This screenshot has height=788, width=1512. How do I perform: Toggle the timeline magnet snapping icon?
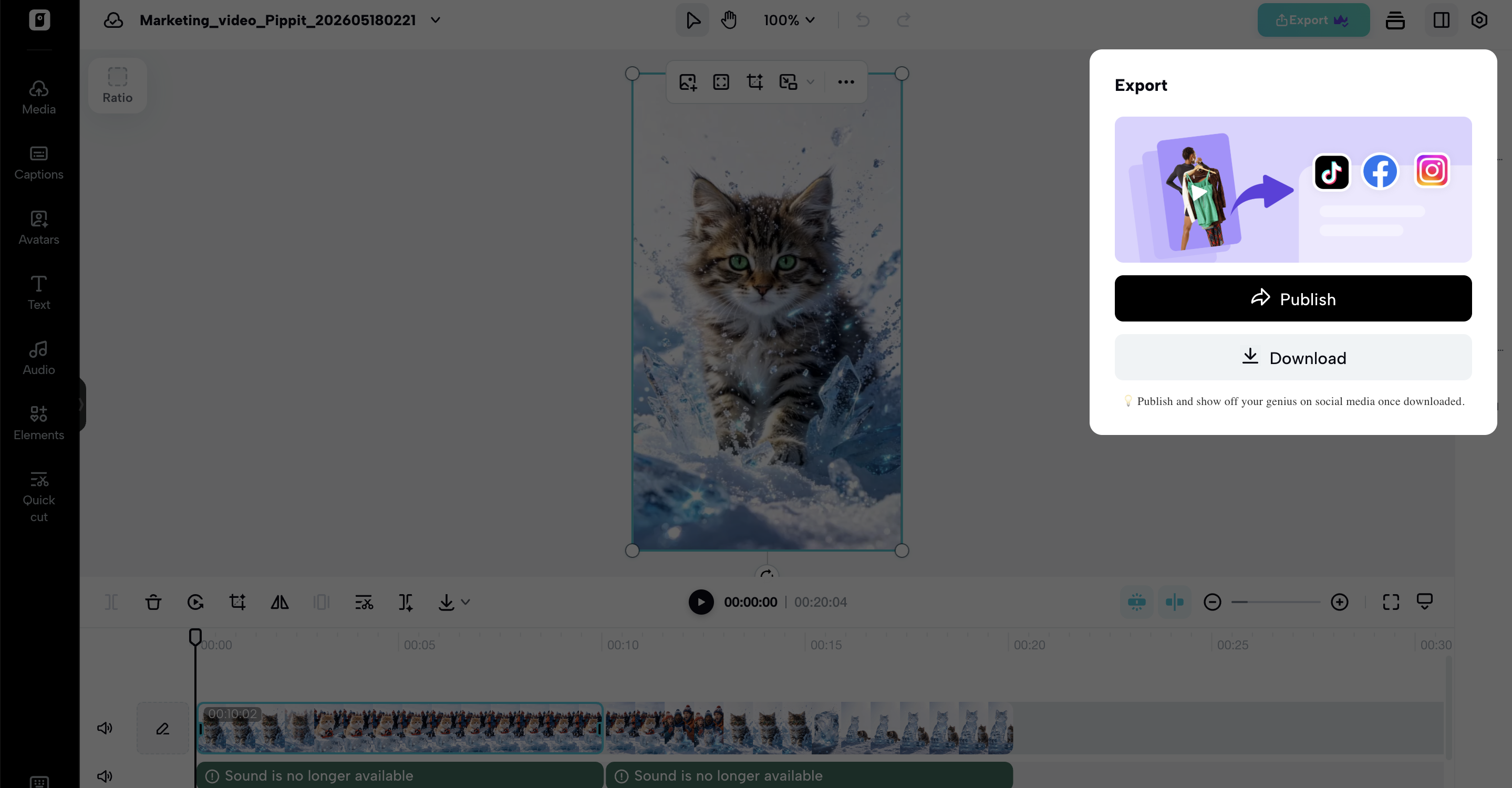[x=1137, y=602]
